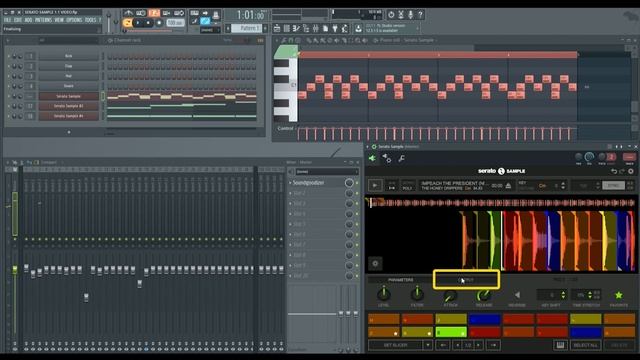Click the power-shaped icon in top toolbar

[x=391, y=15]
